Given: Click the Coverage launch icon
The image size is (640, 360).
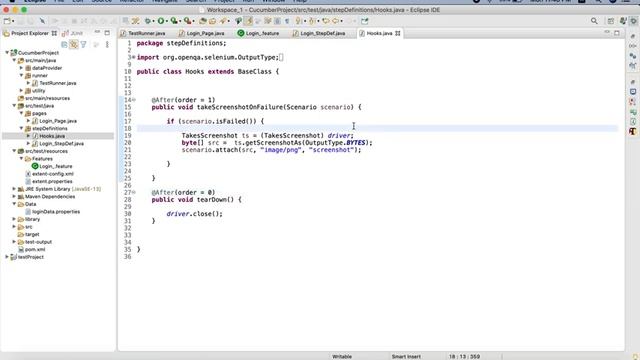Looking at the screenshot, I should click(174, 21).
